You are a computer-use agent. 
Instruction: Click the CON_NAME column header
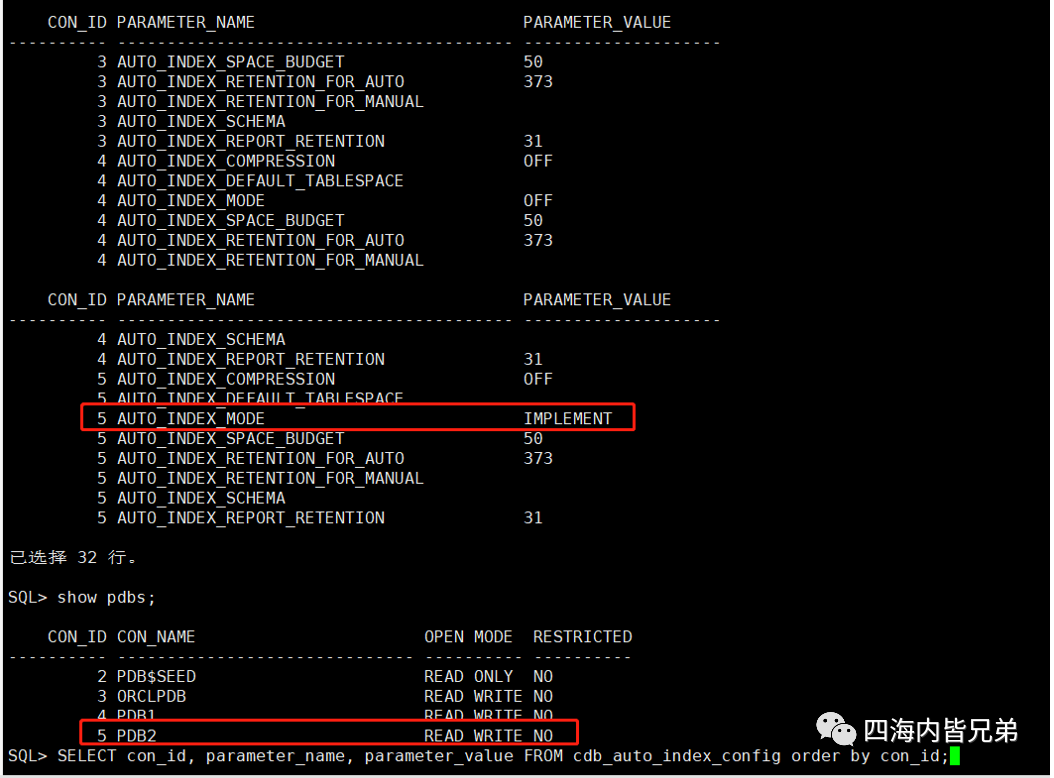(x=156, y=637)
